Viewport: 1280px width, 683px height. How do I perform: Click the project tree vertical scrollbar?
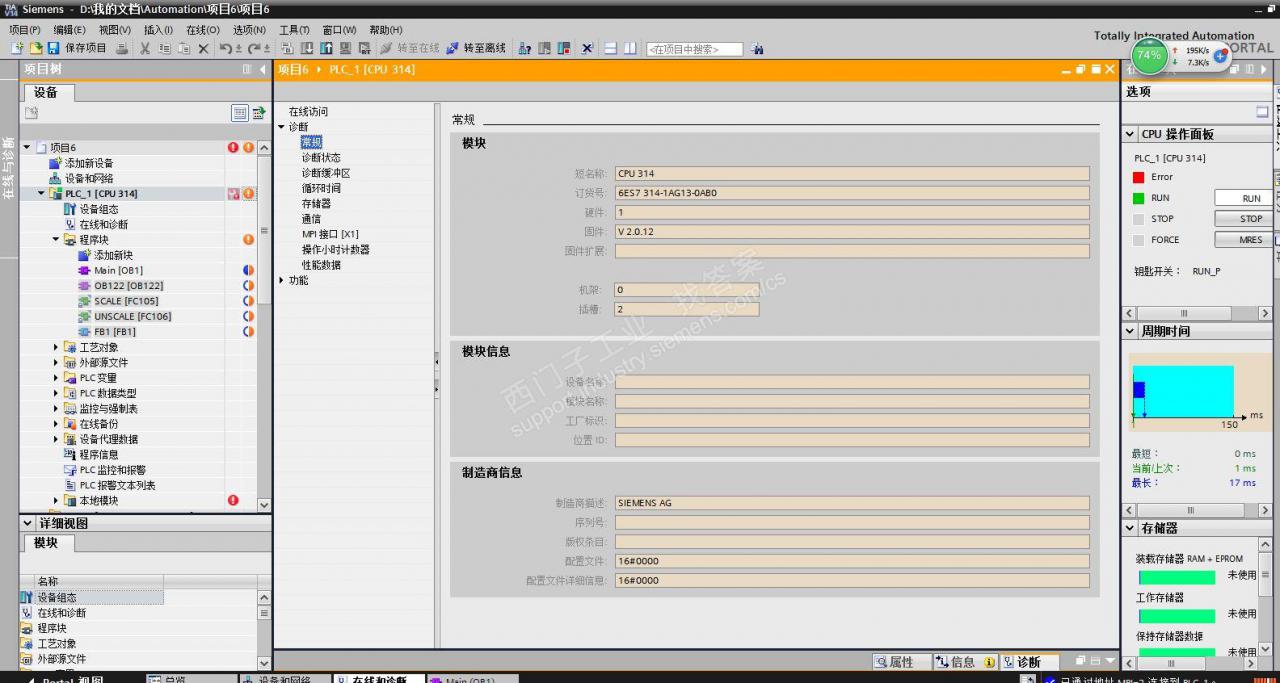pos(264,325)
